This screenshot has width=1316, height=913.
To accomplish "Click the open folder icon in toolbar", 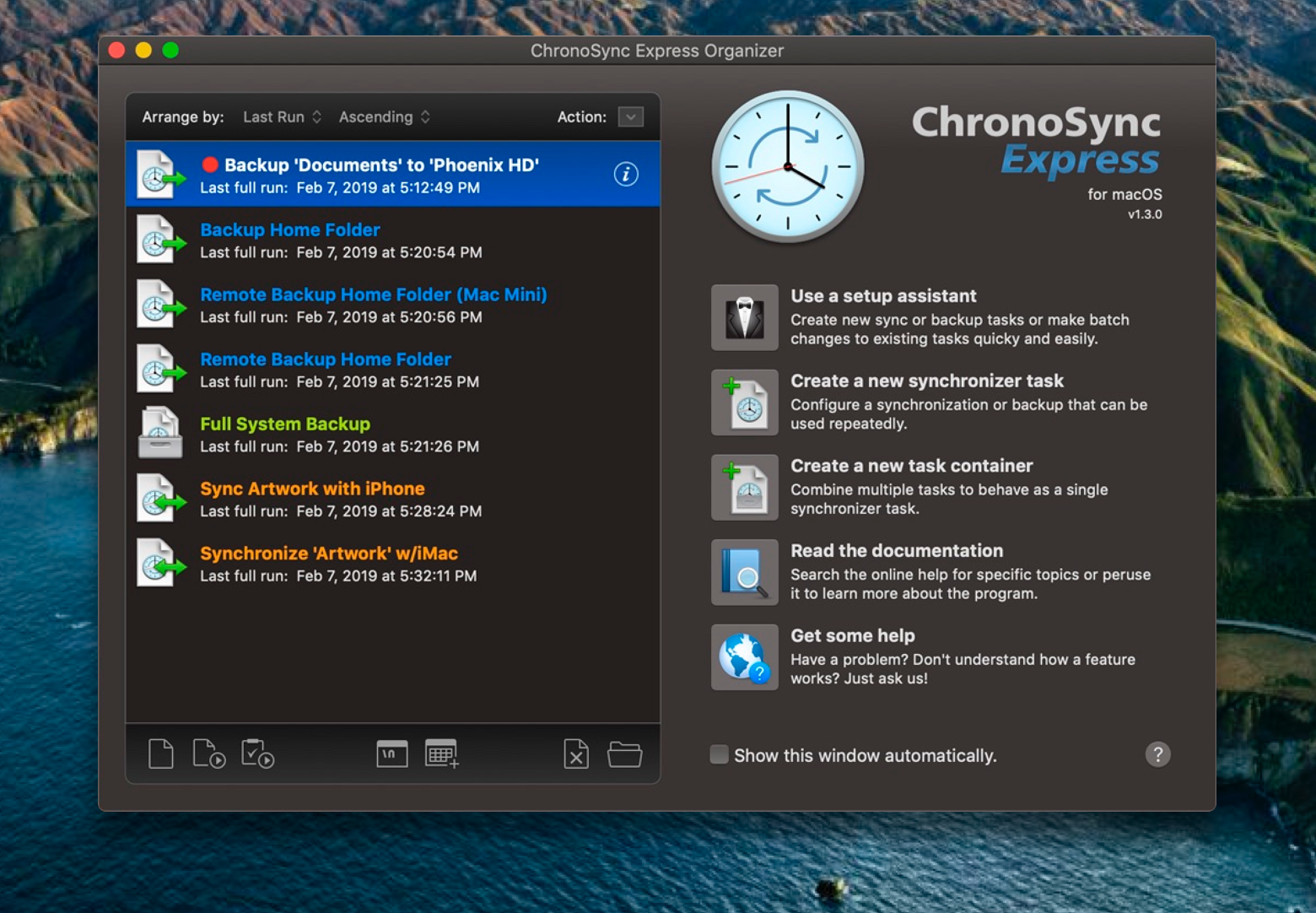I will pos(624,754).
